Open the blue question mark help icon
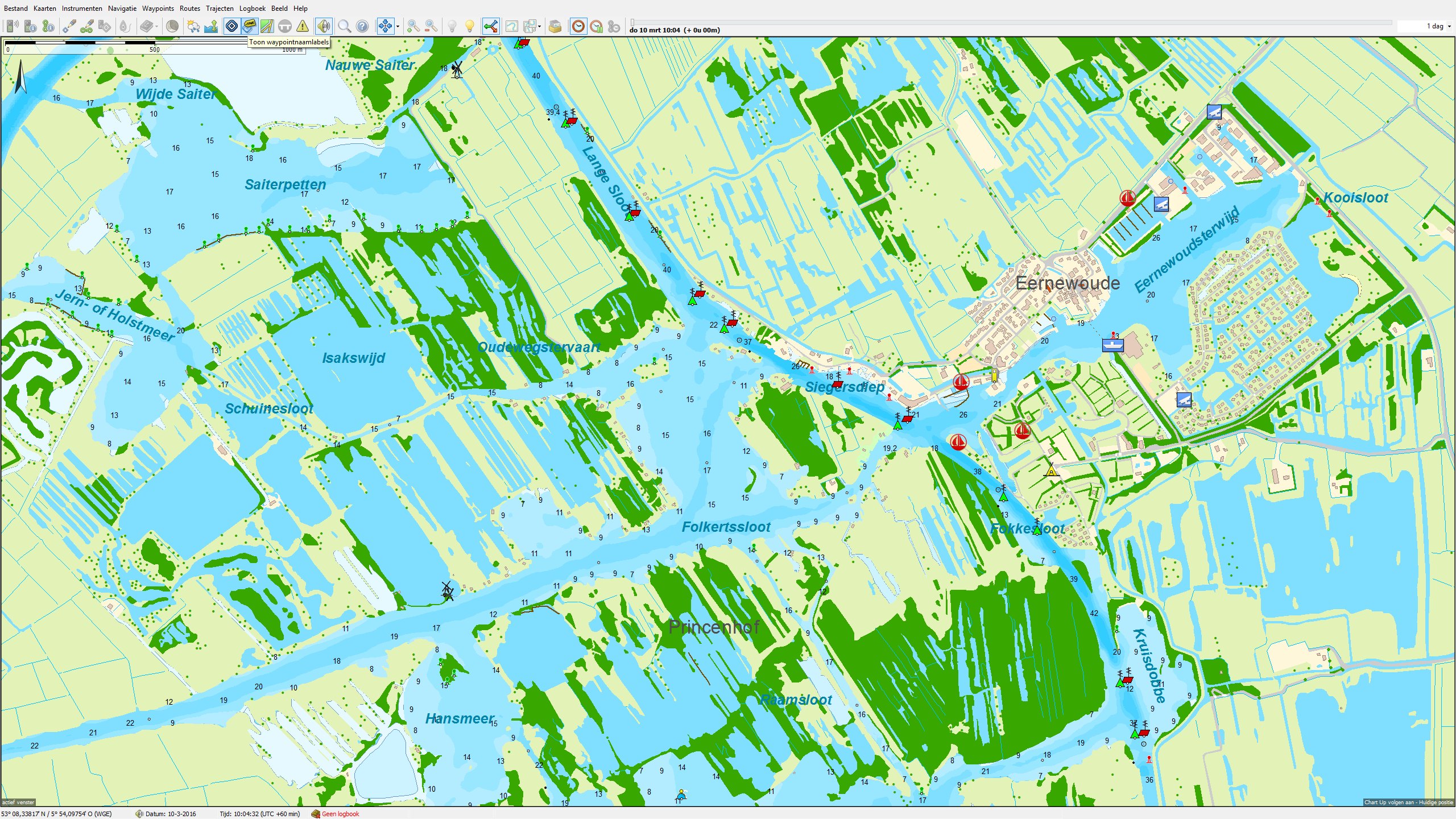1456x819 pixels. click(x=362, y=26)
